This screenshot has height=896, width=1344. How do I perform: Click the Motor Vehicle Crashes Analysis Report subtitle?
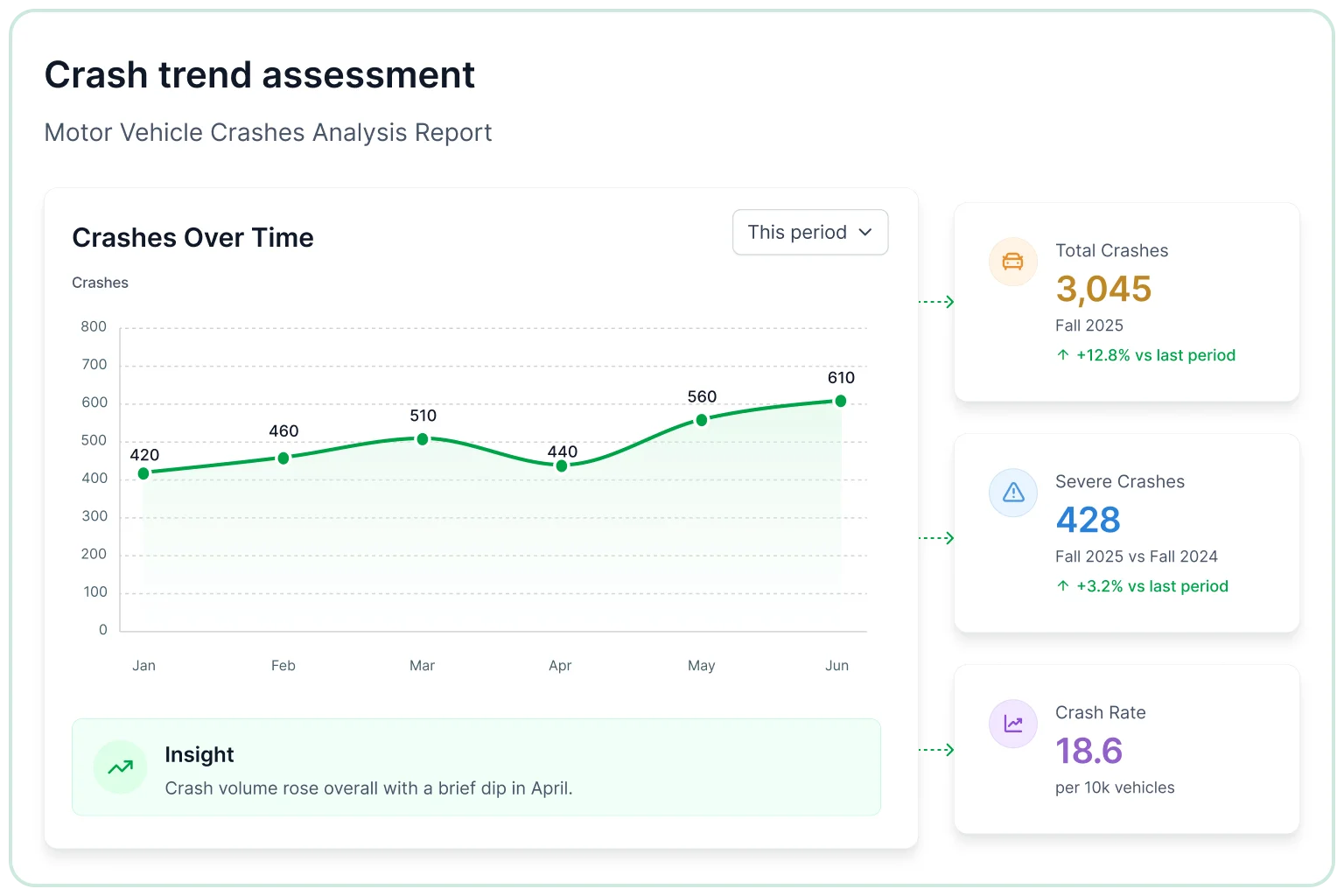[x=268, y=132]
